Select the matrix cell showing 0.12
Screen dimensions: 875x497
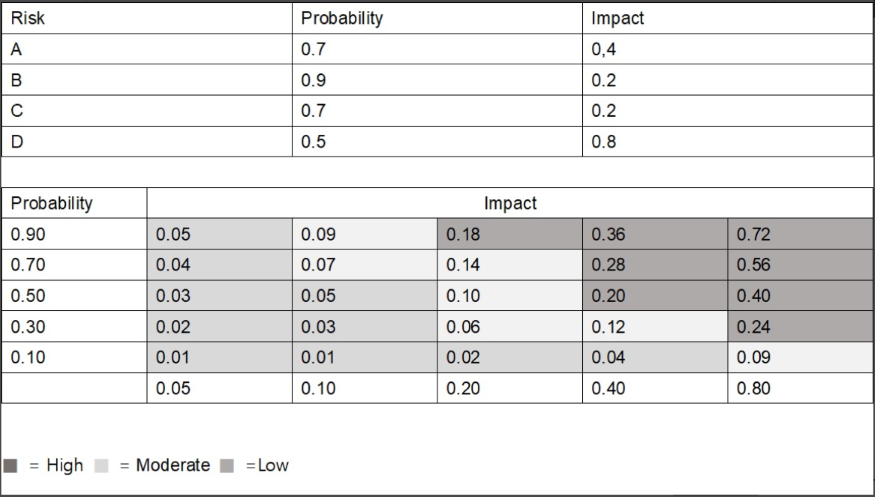coord(654,326)
